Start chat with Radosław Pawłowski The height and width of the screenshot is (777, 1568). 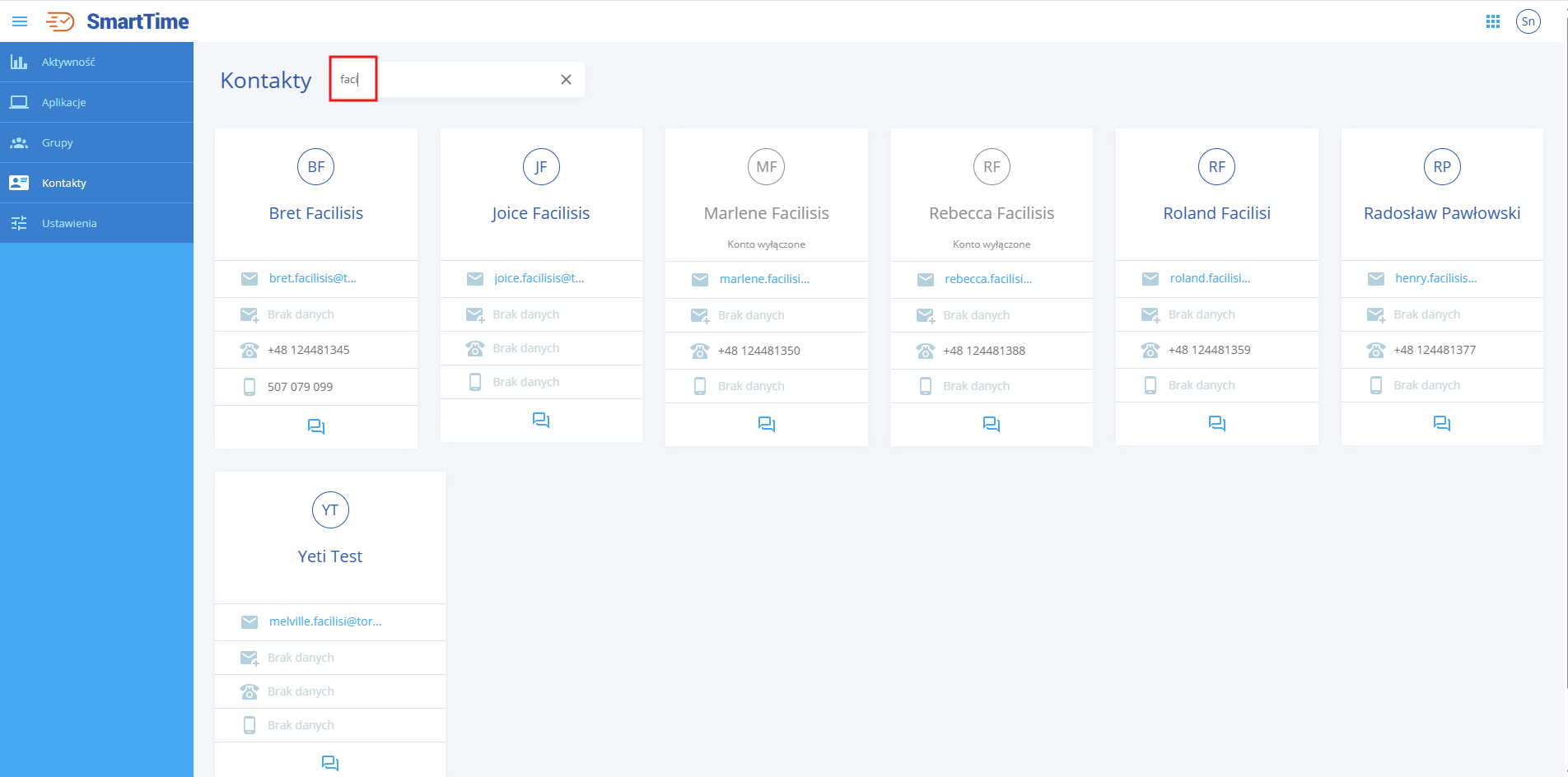pos(1441,423)
